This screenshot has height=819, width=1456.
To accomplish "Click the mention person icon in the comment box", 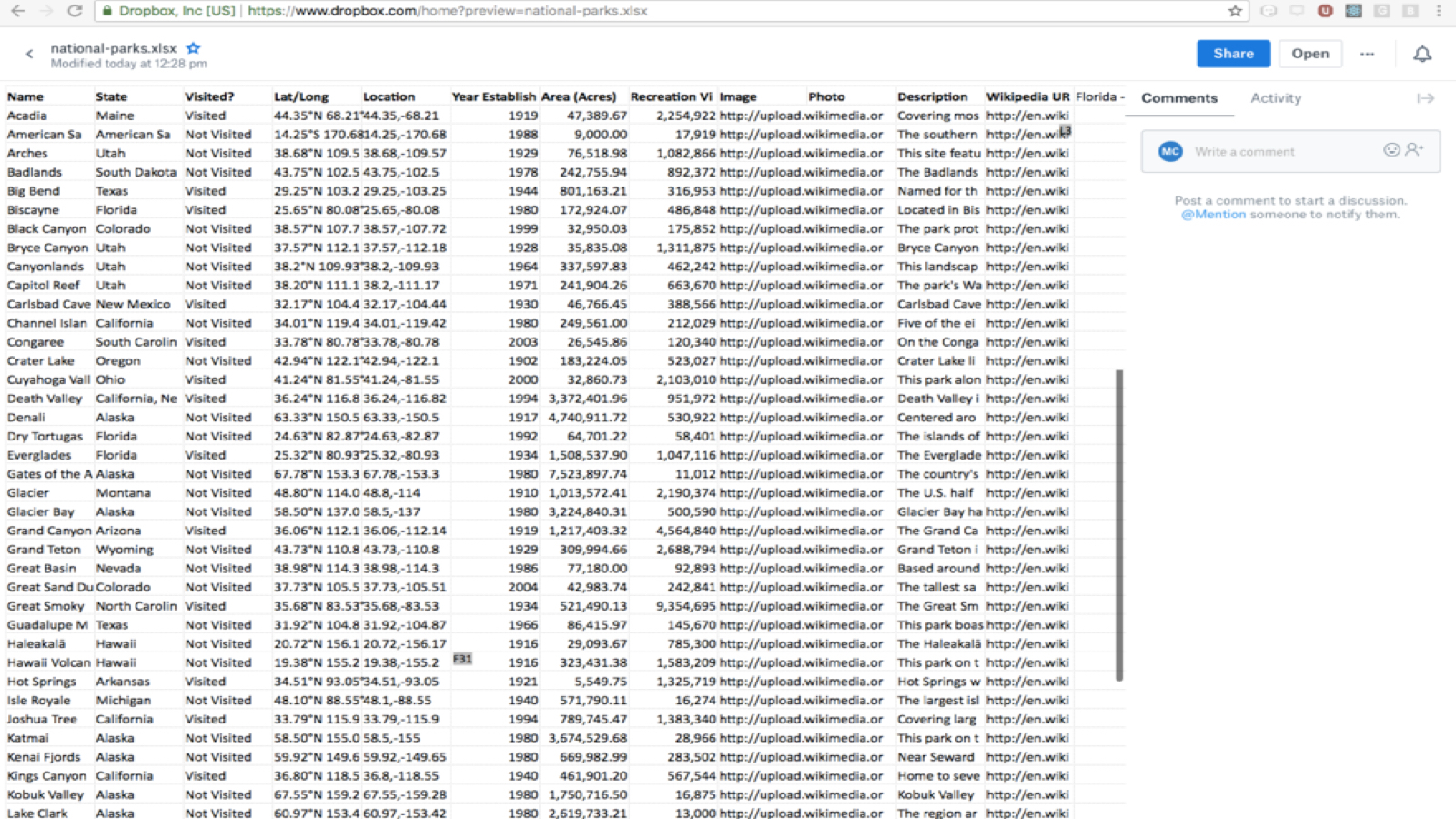I will 1414,150.
